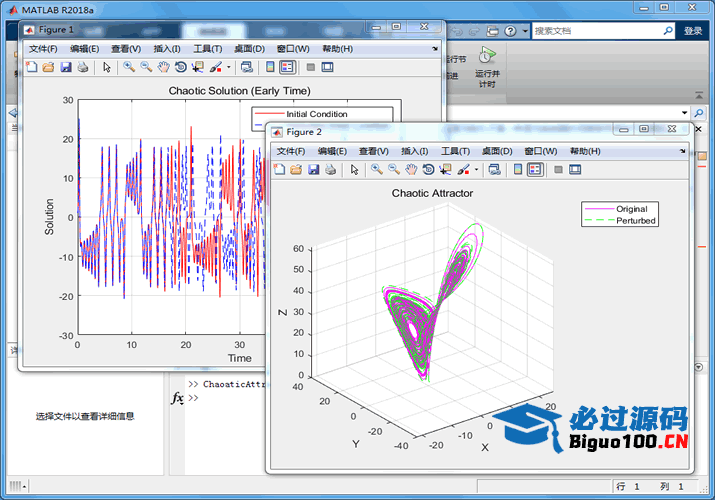Viewport: 715px width, 500px height.
Task: Click Run and Time button in MATLAB ribbon
Action: 487,73
